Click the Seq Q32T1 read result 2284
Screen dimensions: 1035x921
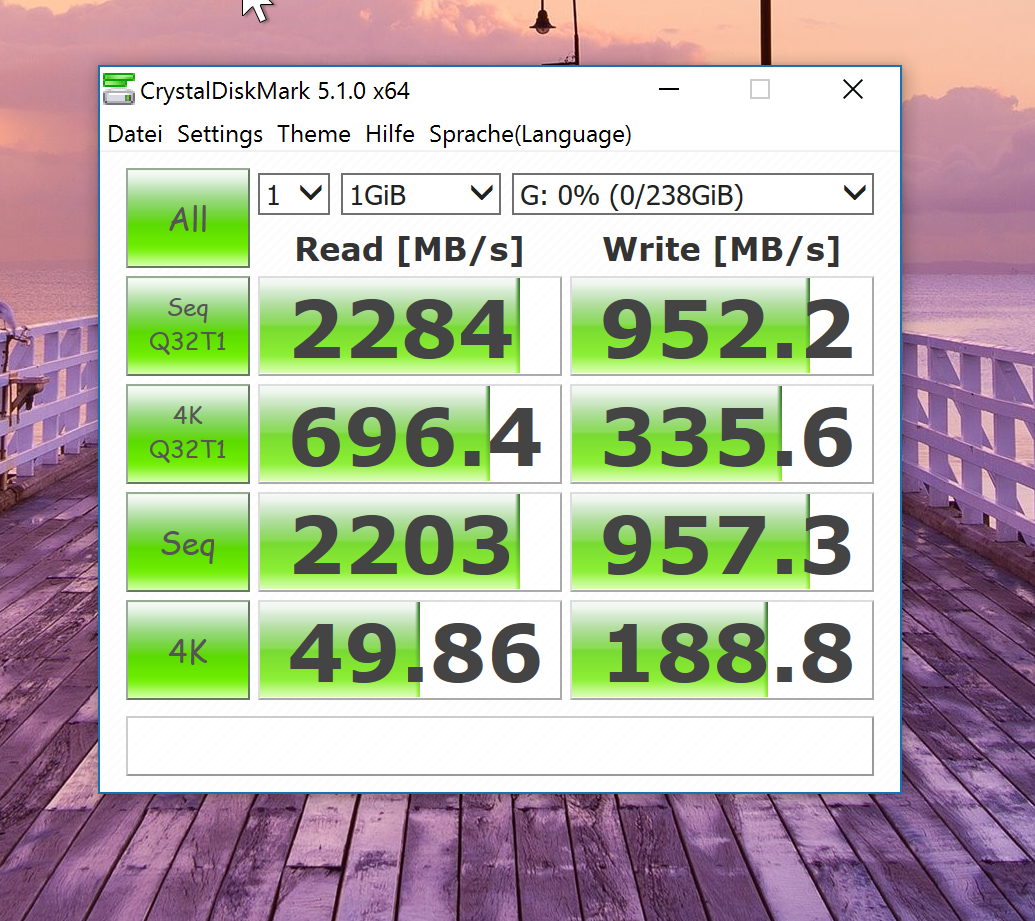pos(410,326)
